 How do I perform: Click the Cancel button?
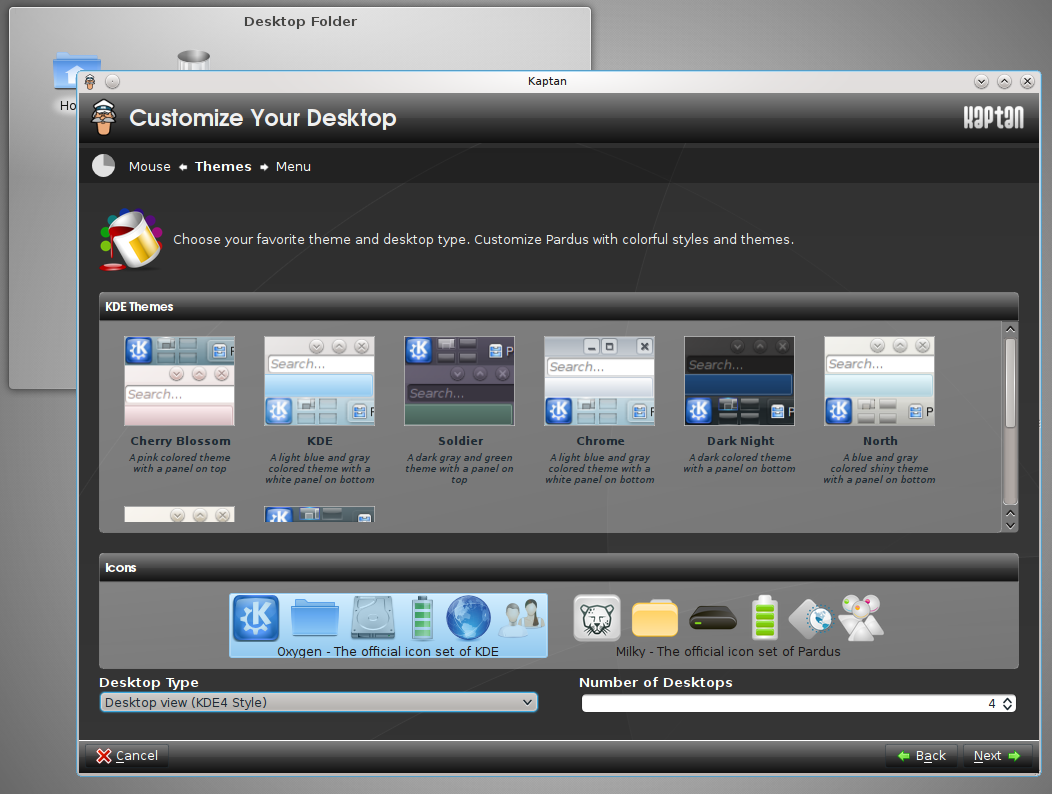[x=127, y=756]
